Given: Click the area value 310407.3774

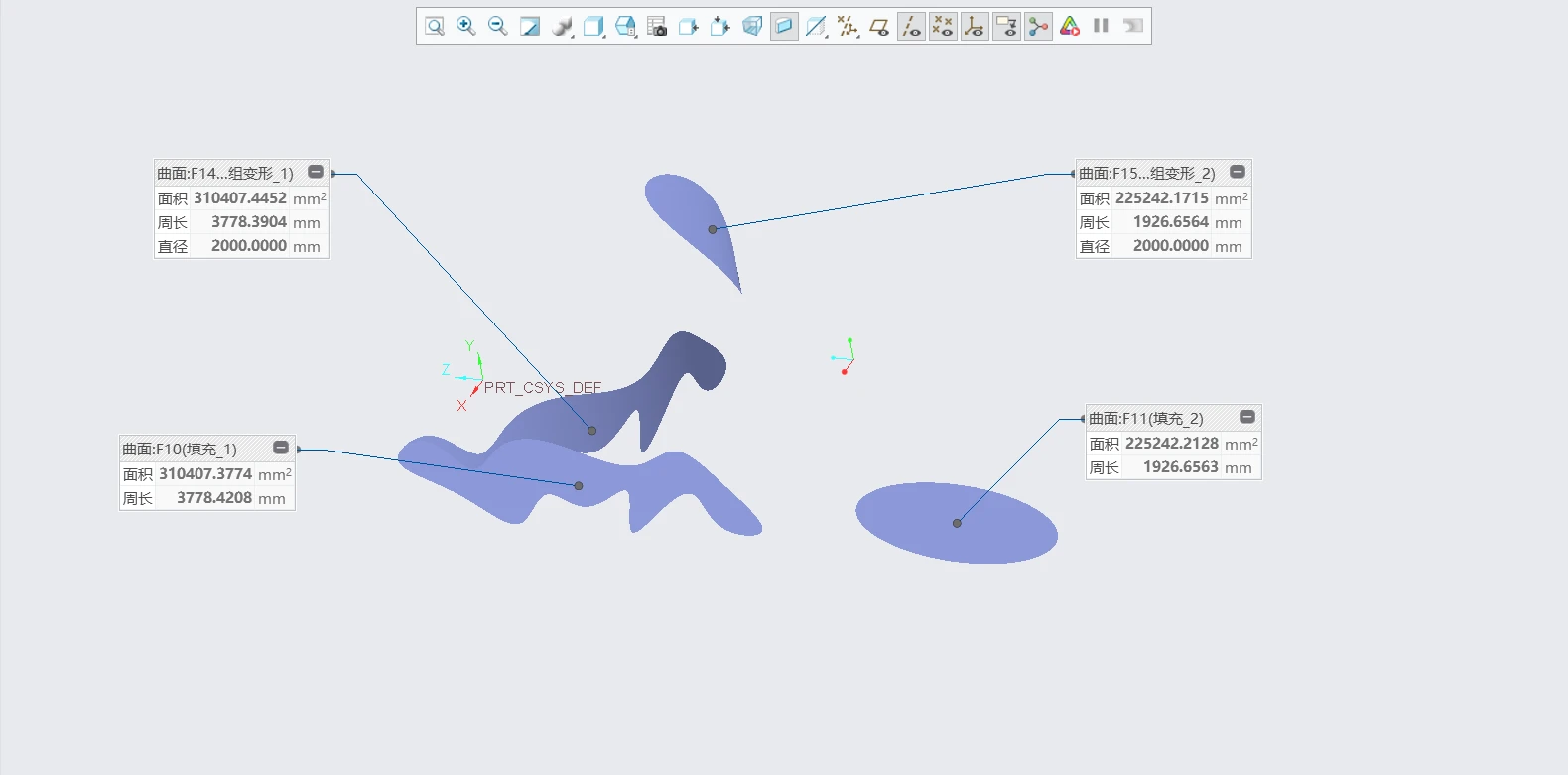Looking at the screenshot, I should pos(205,473).
